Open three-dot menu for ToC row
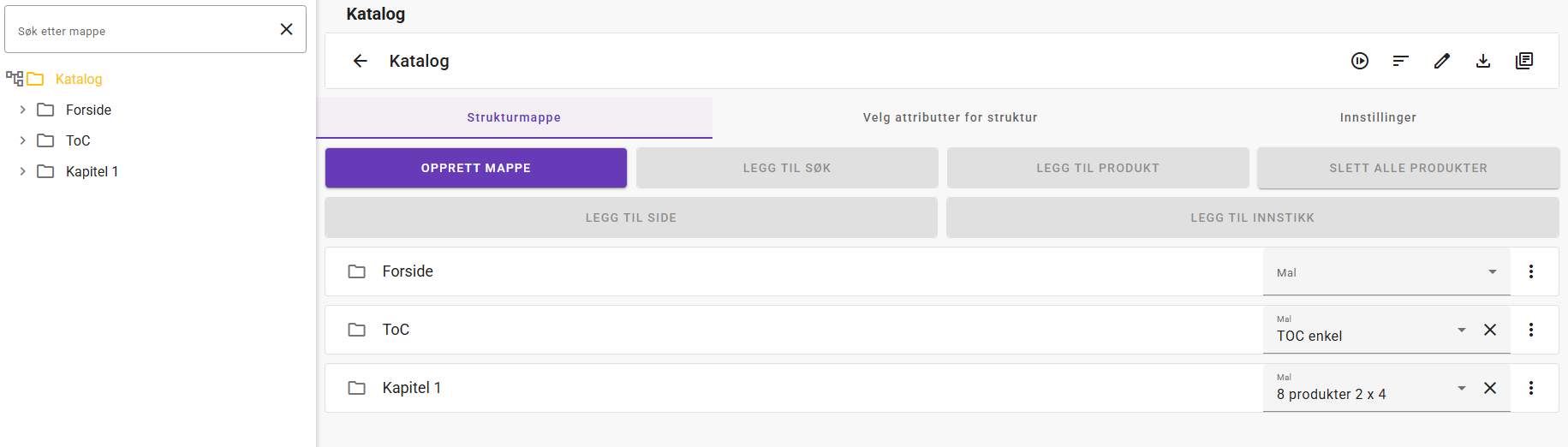This screenshot has width=1568, height=447. coord(1531,330)
